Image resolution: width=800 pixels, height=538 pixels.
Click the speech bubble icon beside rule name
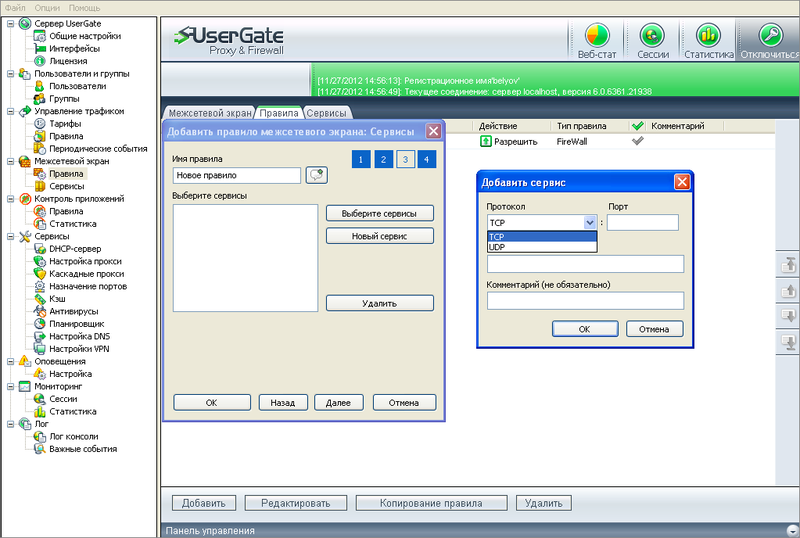click(x=316, y=175)
